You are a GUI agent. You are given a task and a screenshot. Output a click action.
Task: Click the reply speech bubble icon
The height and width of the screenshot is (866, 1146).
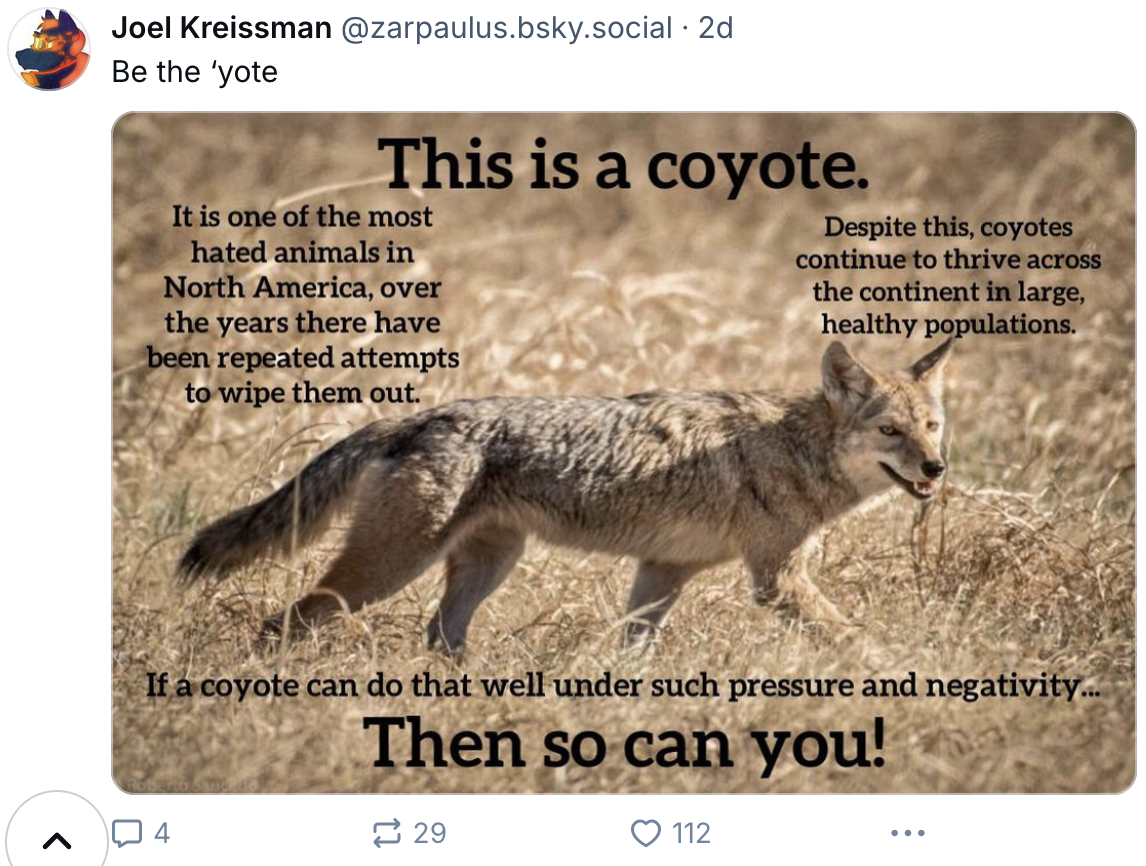click(127, 832)
